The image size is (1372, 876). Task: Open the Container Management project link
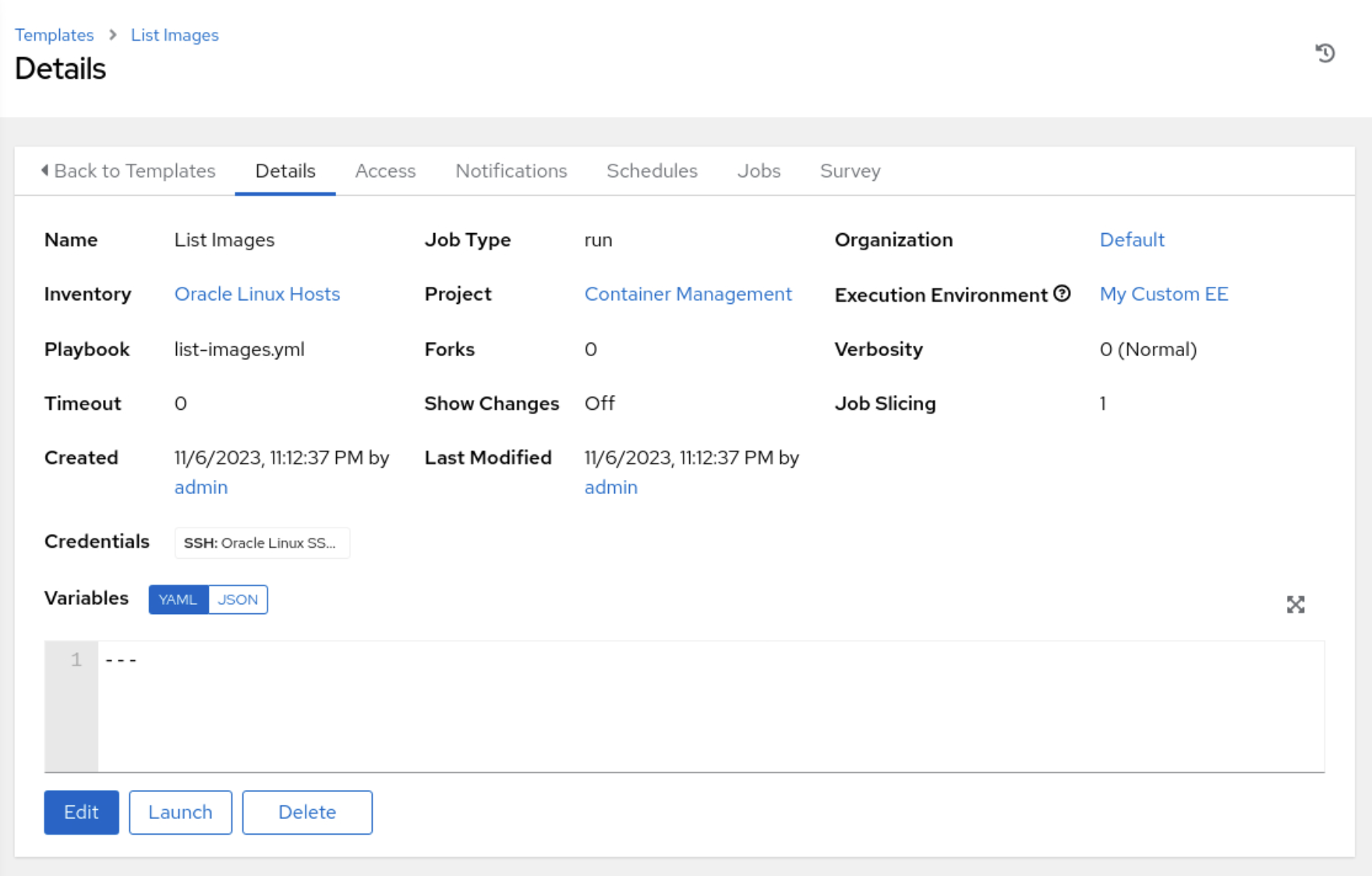point(688,294)
